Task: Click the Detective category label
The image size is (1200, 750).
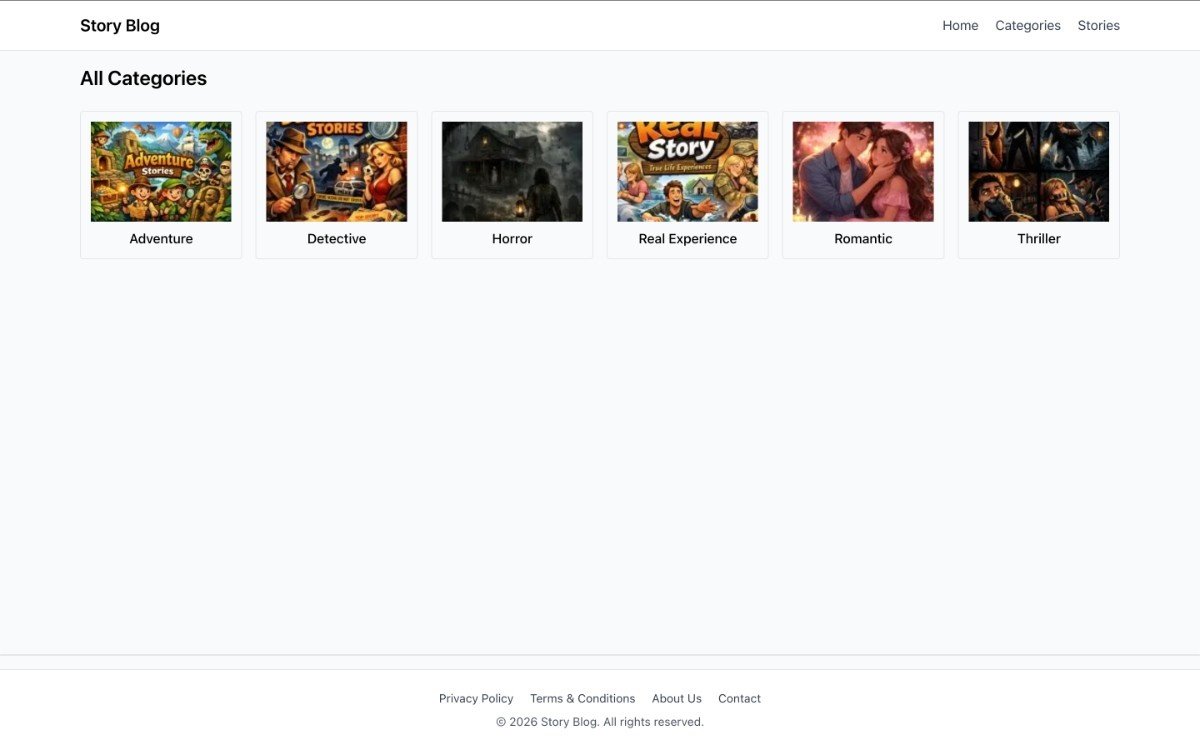Action: point(336,239)
